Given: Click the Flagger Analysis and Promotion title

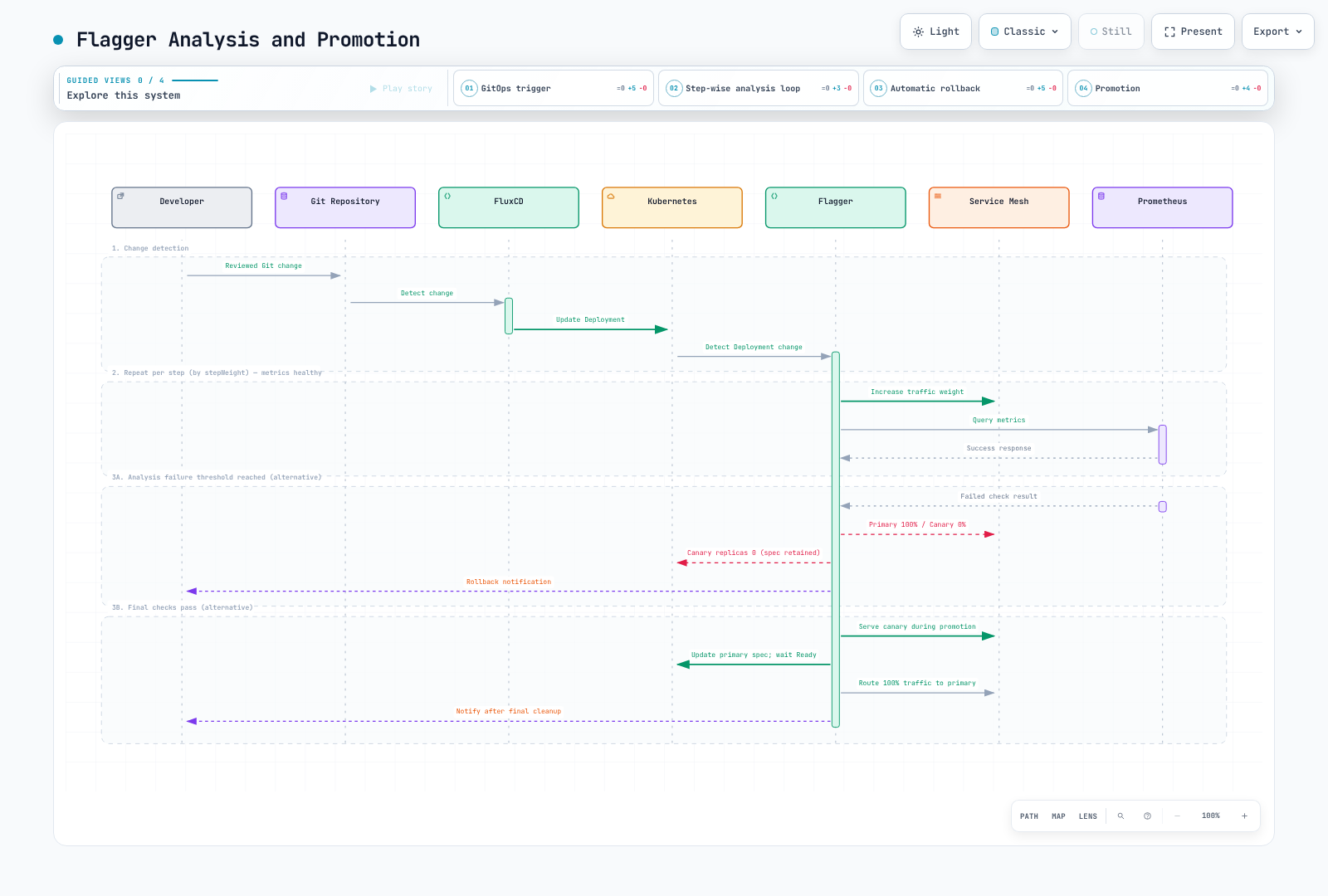Looking at the screenshot, I should point(248,40).
